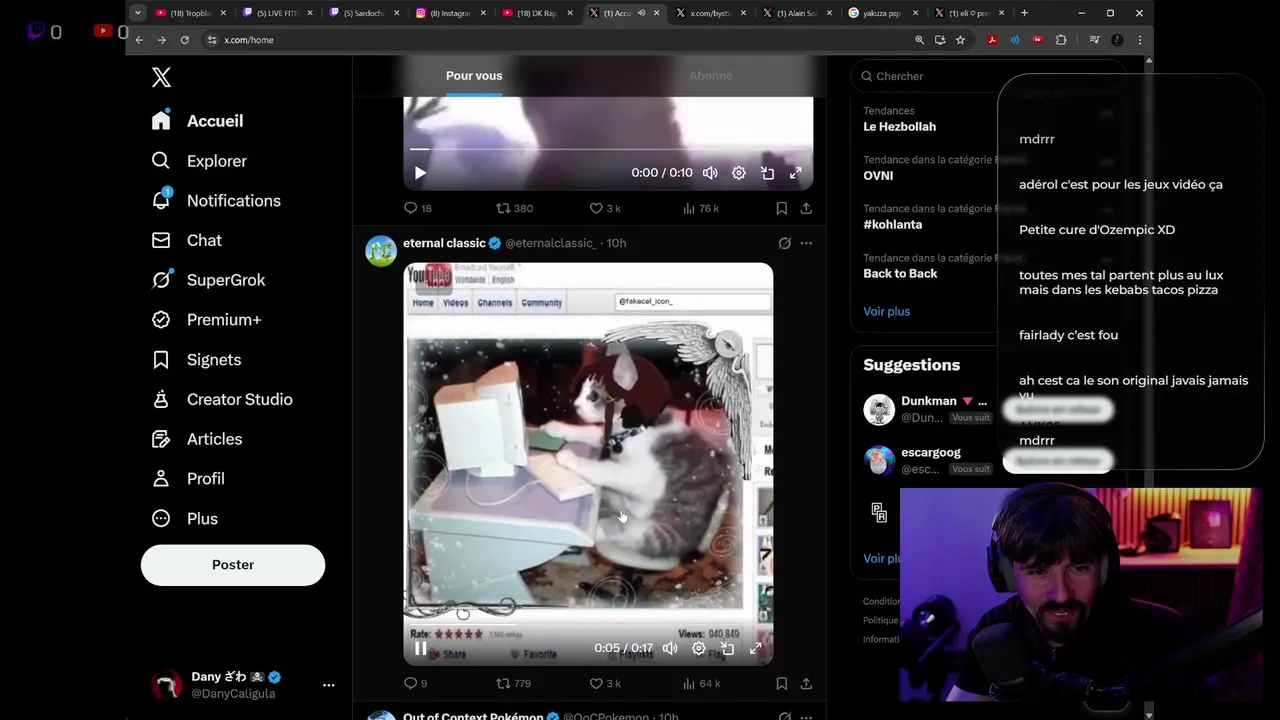The height and width of the screenshot is (720, 1280).
Task: Switch to Pour vous tab
Action: [474, 76]
